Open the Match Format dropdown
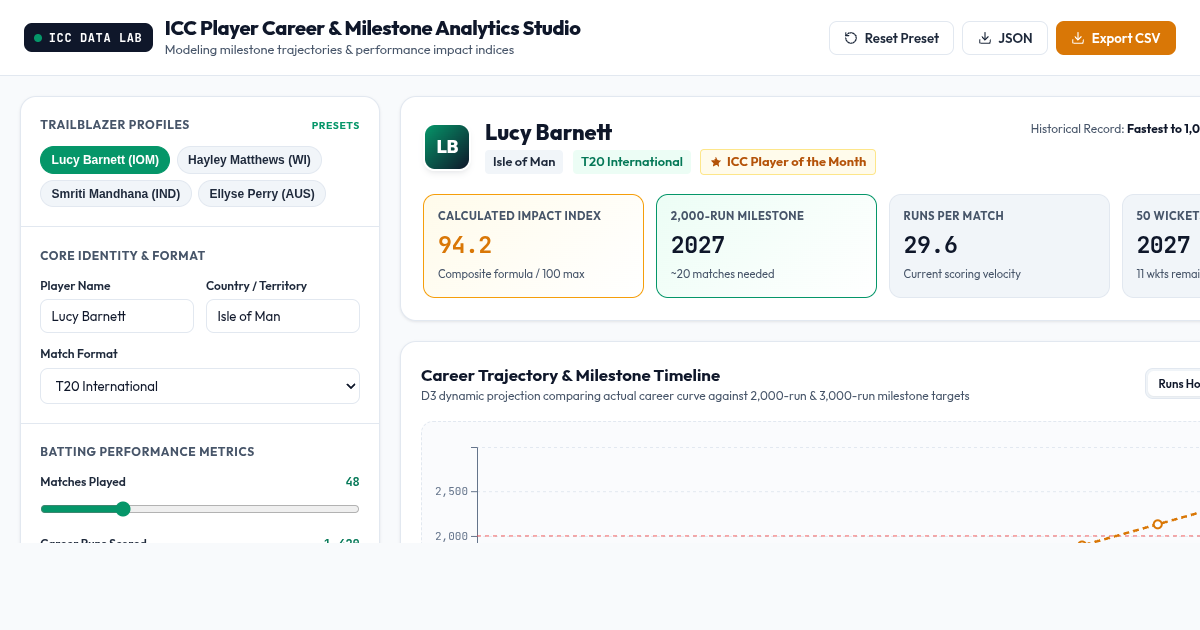The image size is (1200, 630). [200, 386]
